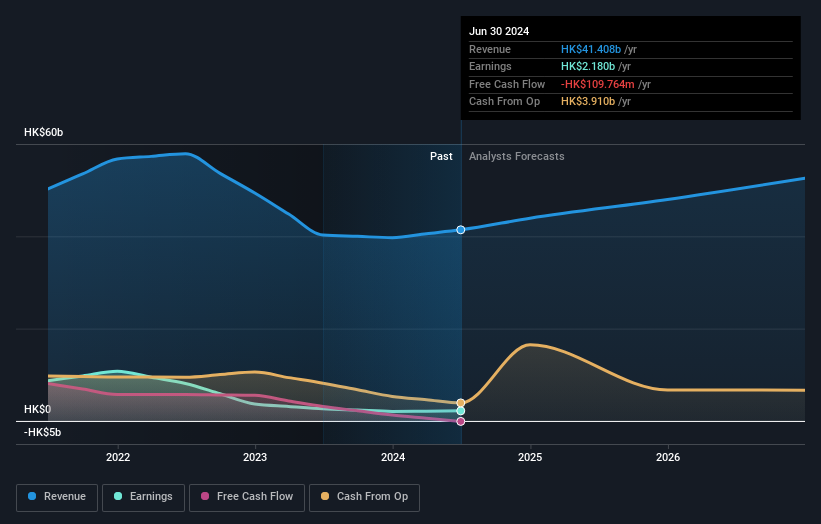The height and width of the screenshot is (524, 821).
Task: Click the teal Earnings data point marker
Action: coord(461,411)
